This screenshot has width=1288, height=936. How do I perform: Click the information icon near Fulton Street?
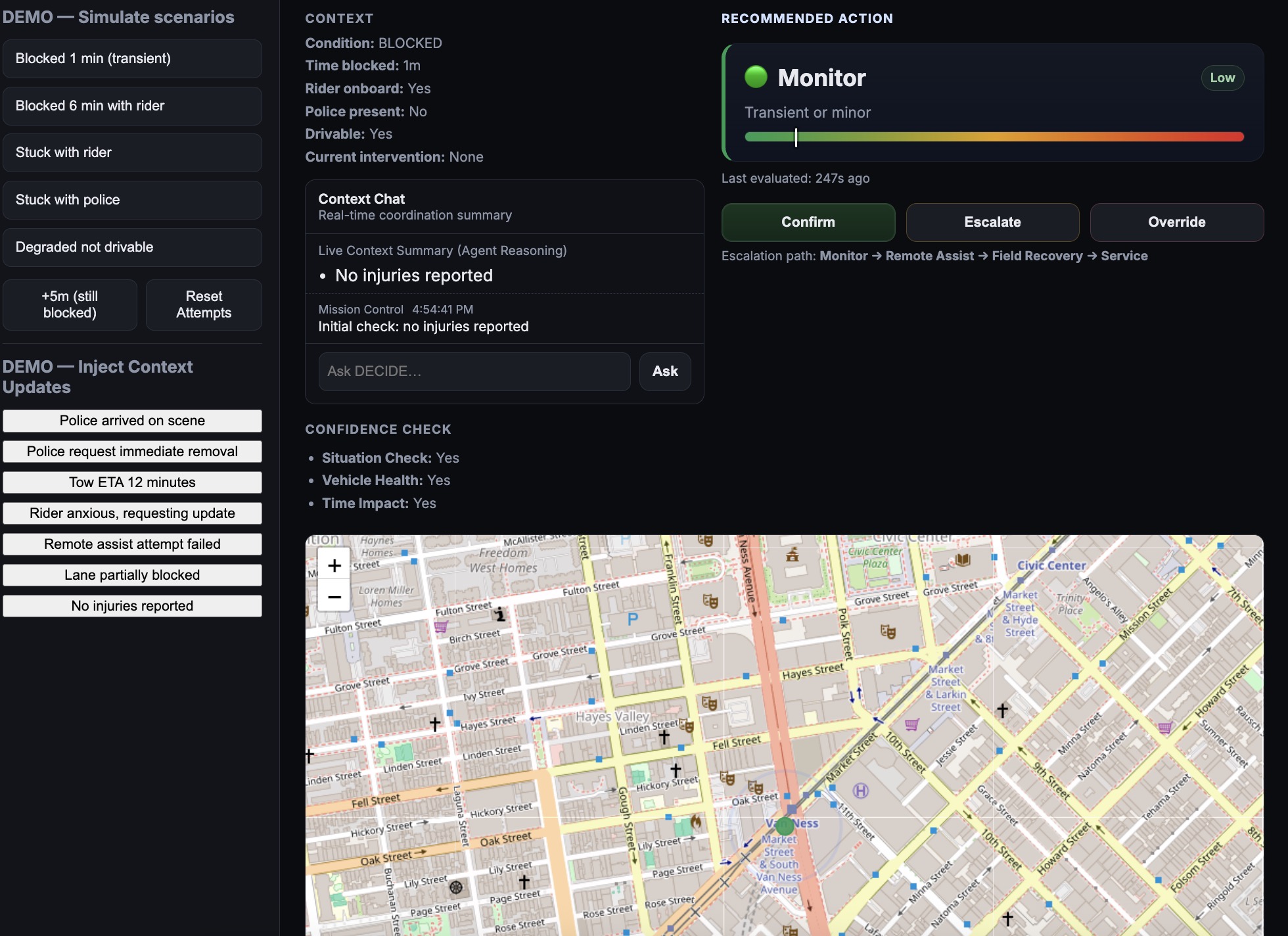[500, 614]
